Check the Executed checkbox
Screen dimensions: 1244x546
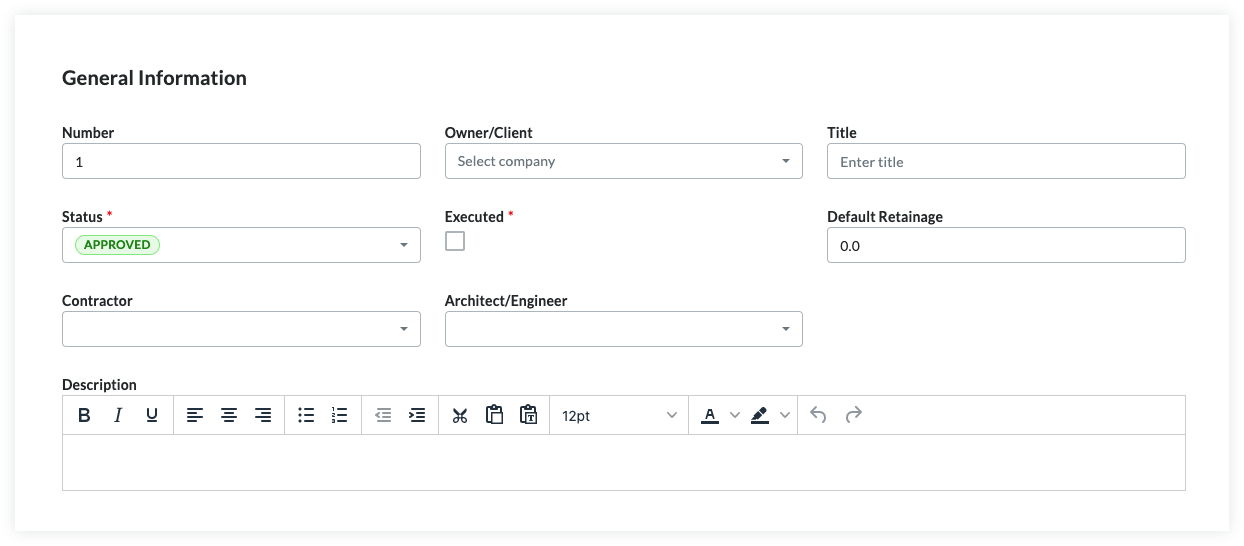pos(455,241)
